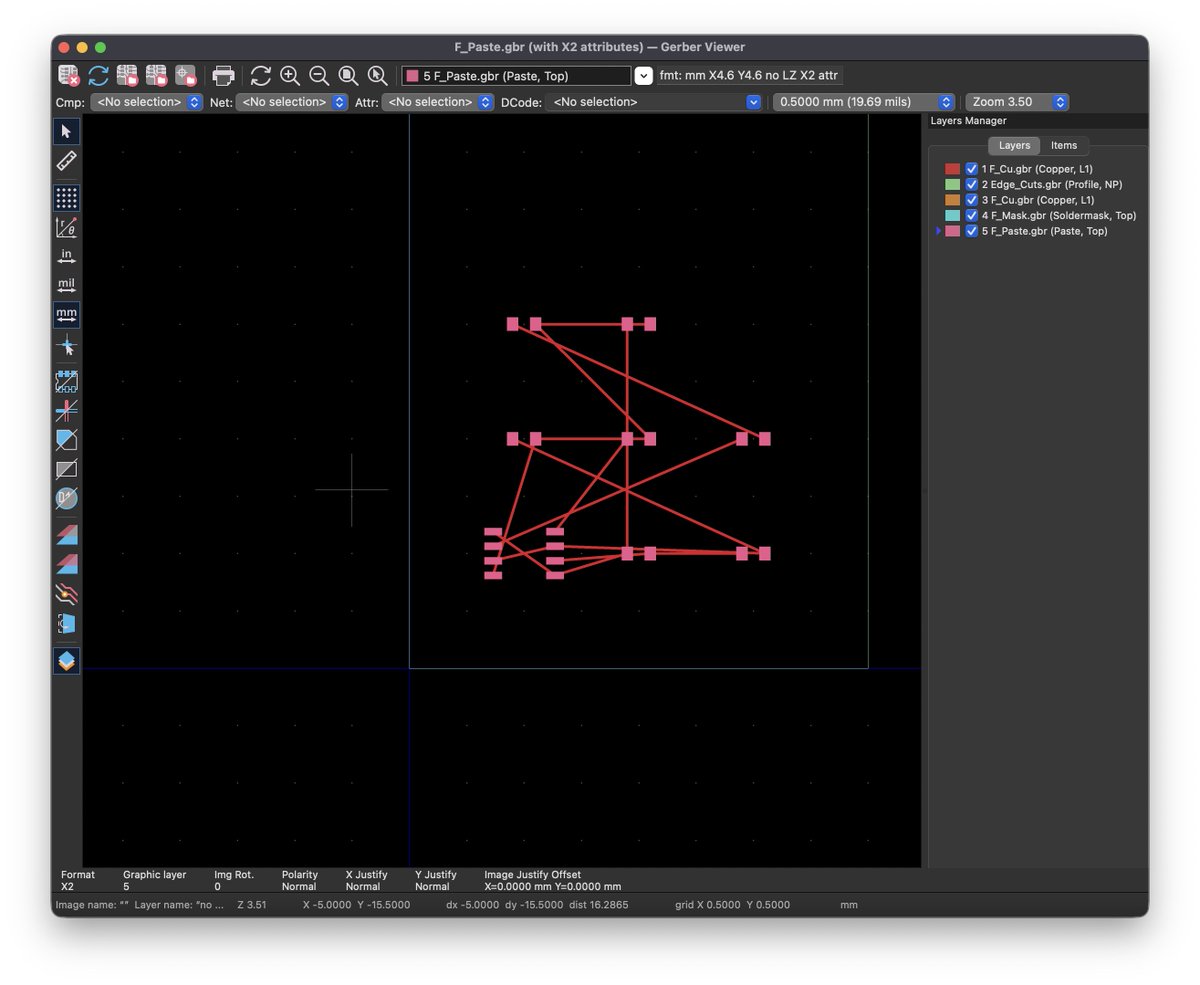
Task: Refresh the canvas view icon
Action: (x=261, y=76)
